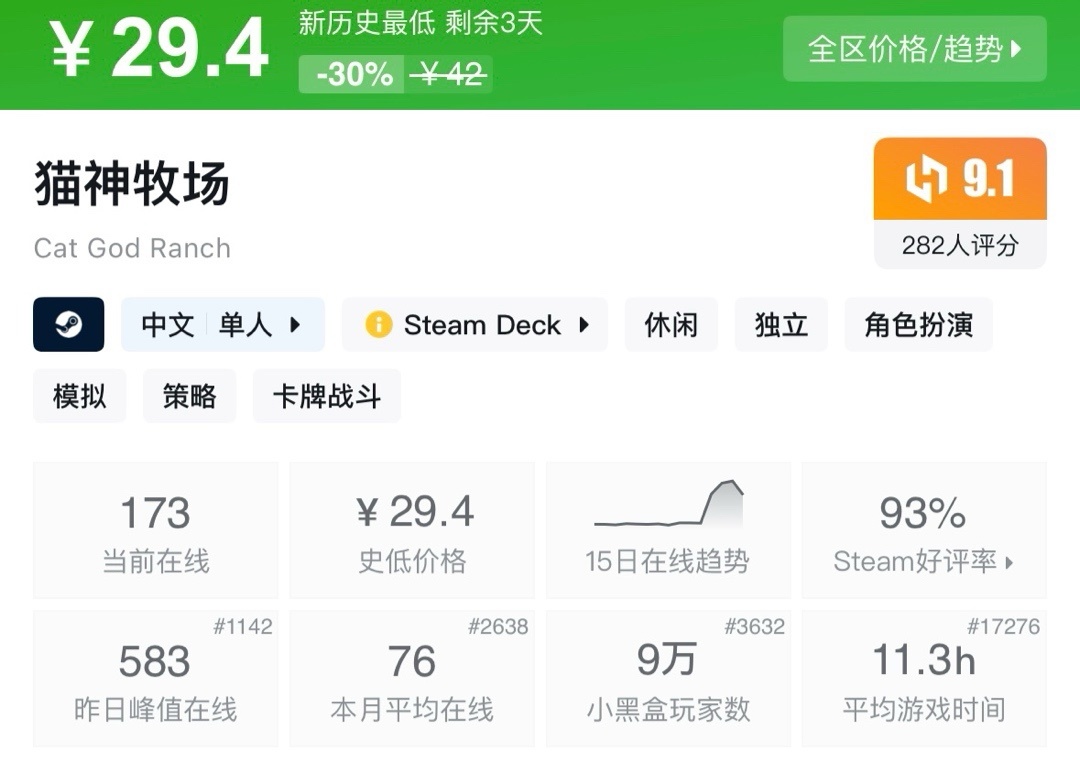The width and height of the screenshot is (1080, 762).
Task: Click the Steam platform logo icon
Action: click(69, 325)
